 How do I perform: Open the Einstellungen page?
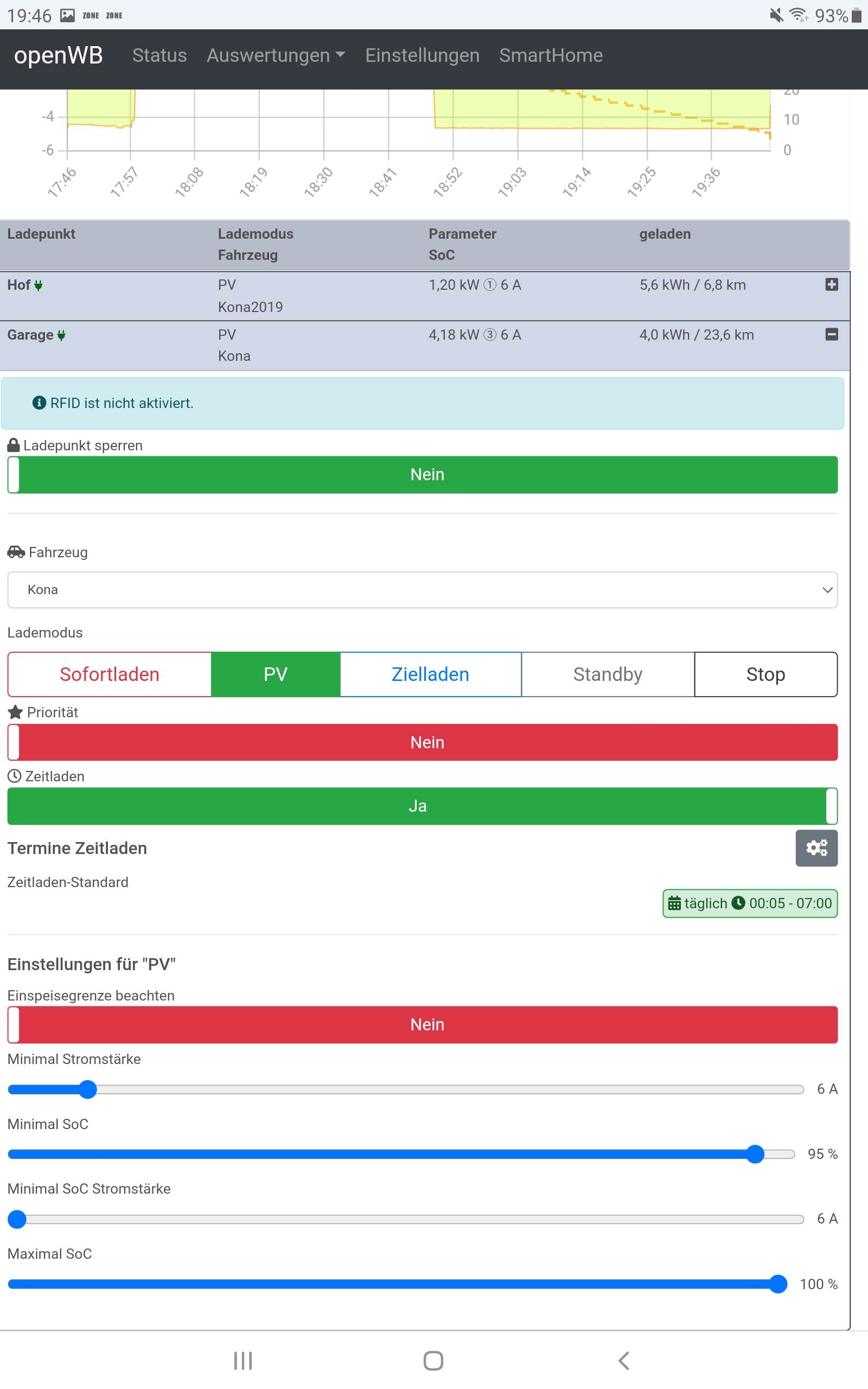click(423, 55)
